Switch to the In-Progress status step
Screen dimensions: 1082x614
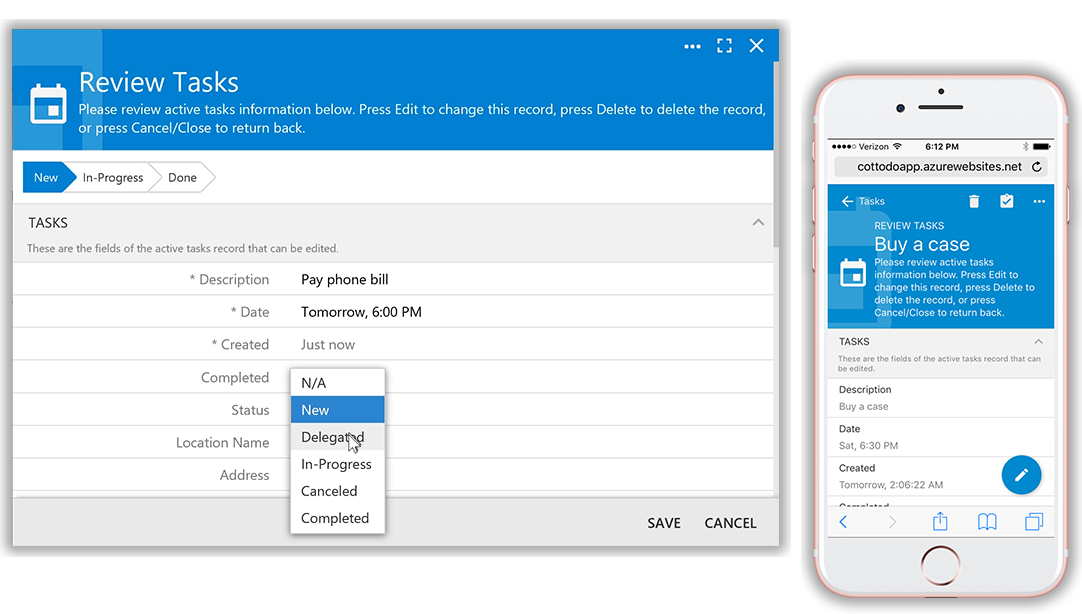pyautogui.click(x=113, y=177)
